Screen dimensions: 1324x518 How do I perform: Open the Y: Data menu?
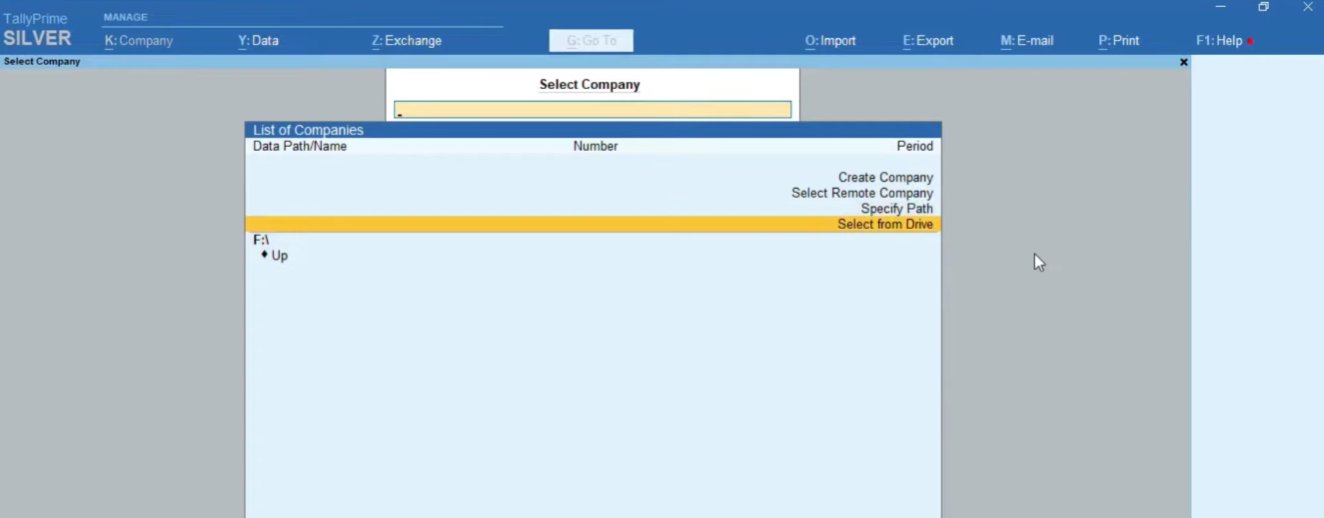click(x=258, y=41)
